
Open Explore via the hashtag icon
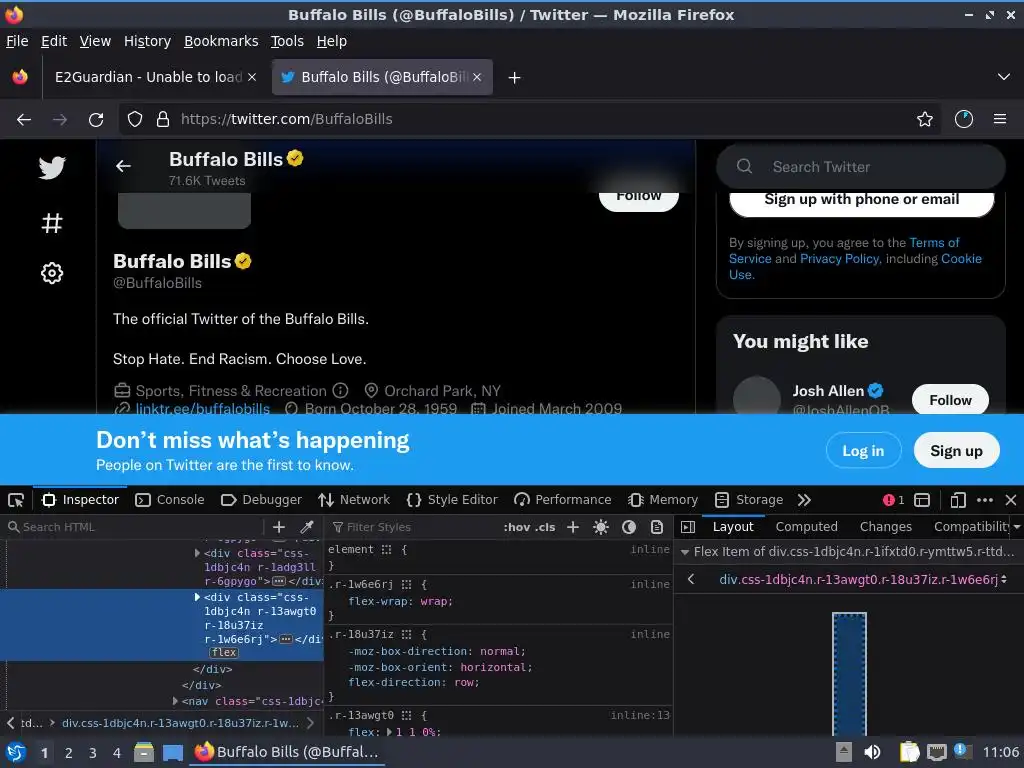pos(52,223)
